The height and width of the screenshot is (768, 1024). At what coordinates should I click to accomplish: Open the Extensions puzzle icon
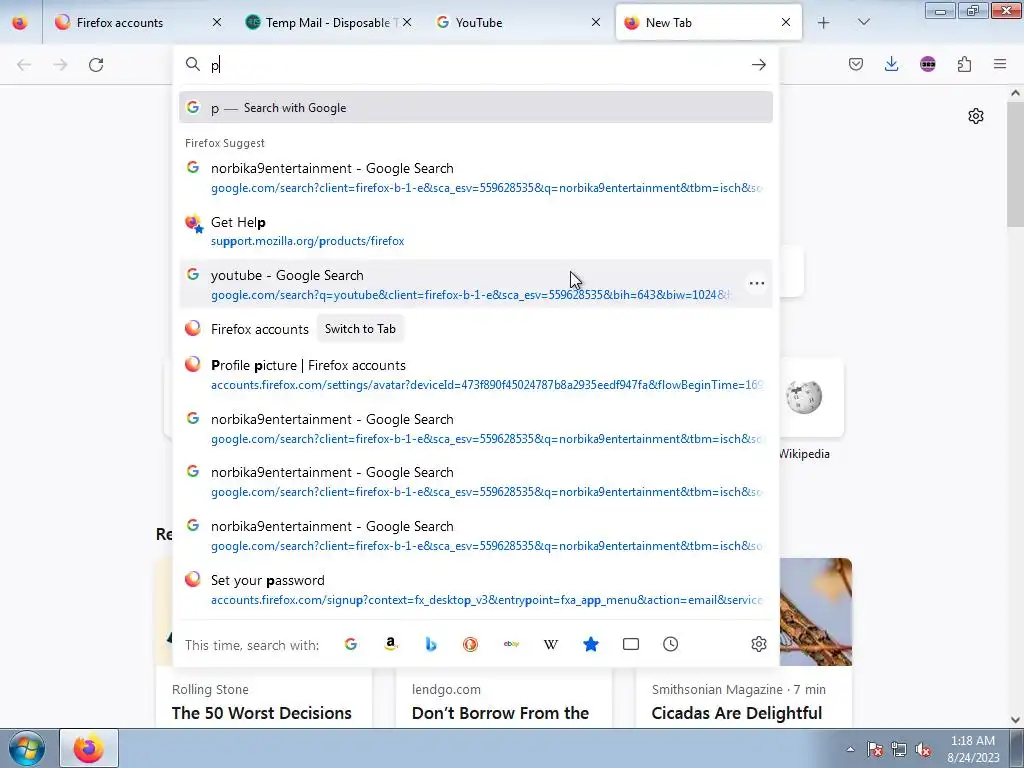pos(964,64)
